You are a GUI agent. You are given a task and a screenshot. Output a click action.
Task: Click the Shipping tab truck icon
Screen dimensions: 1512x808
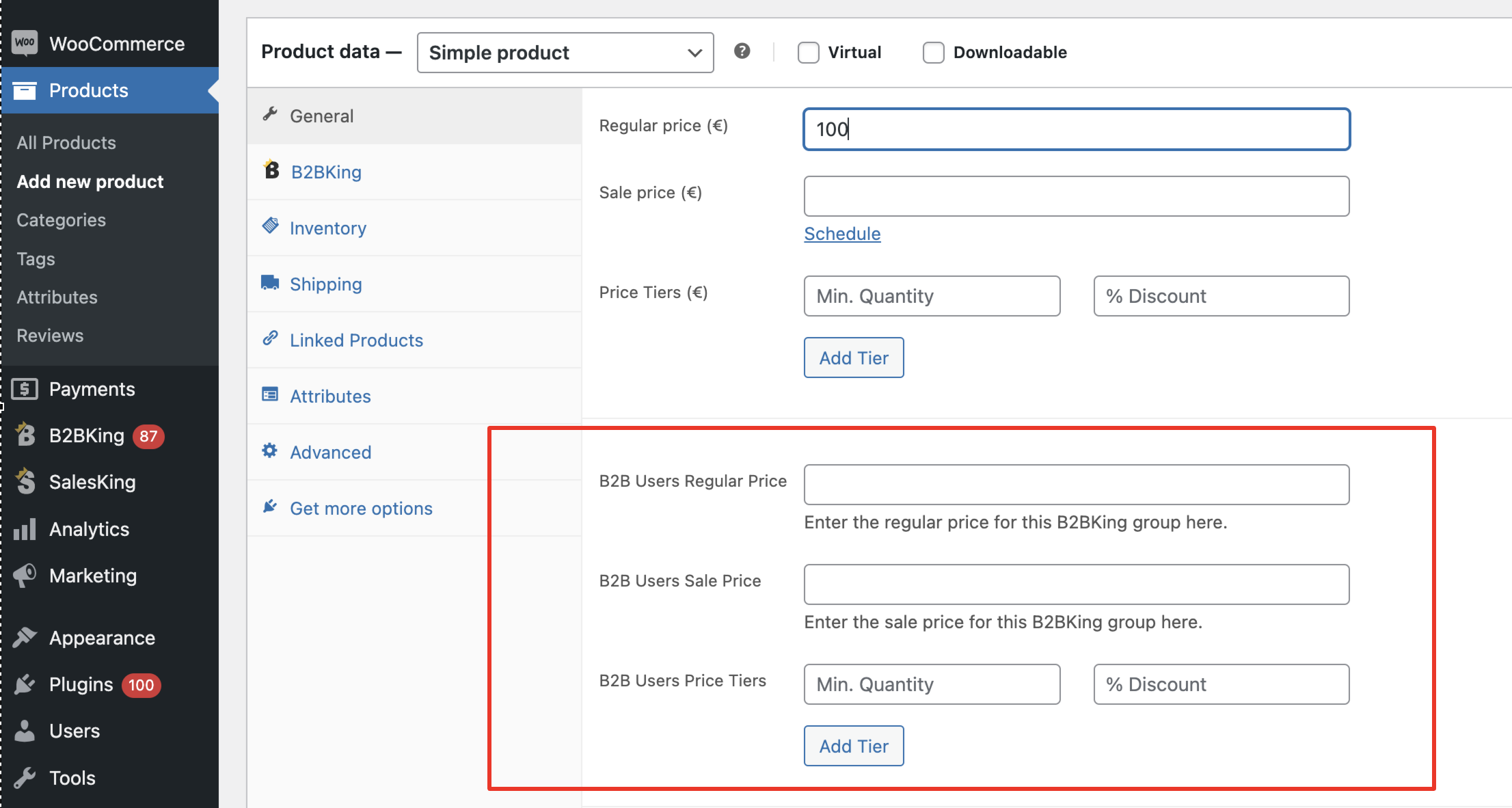point(270,282)
